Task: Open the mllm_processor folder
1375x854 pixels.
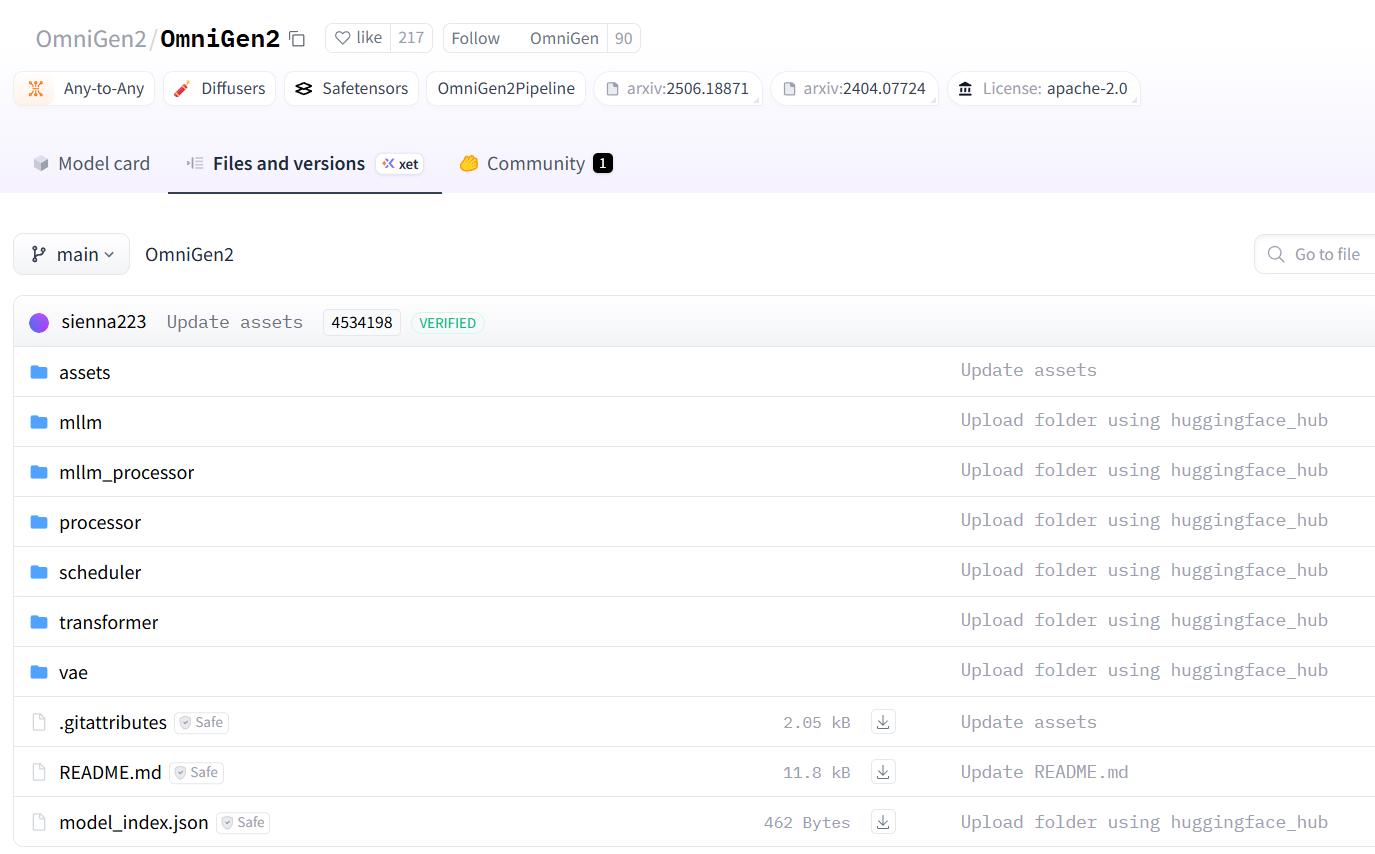Action: coord(126,472)
